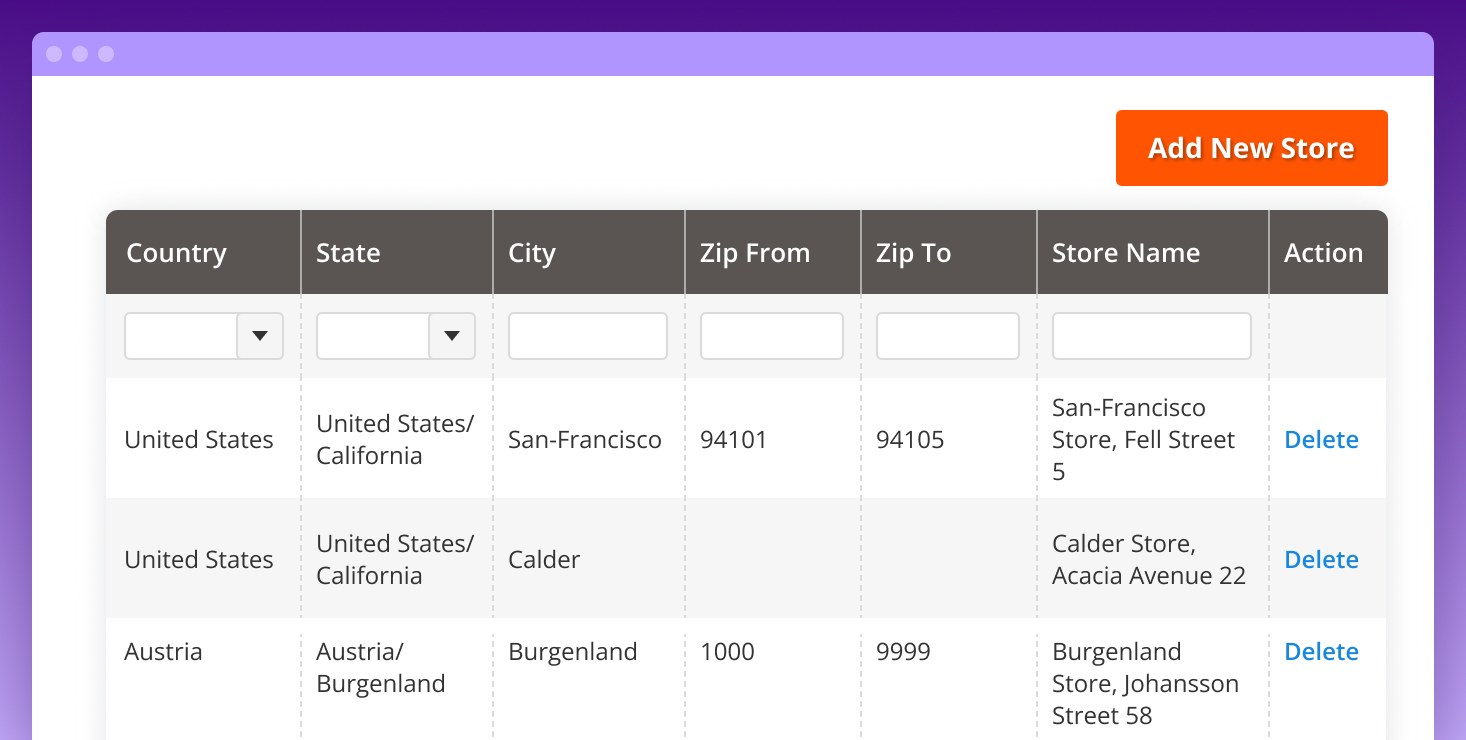Sort by Zip From column header

[755, 253]
